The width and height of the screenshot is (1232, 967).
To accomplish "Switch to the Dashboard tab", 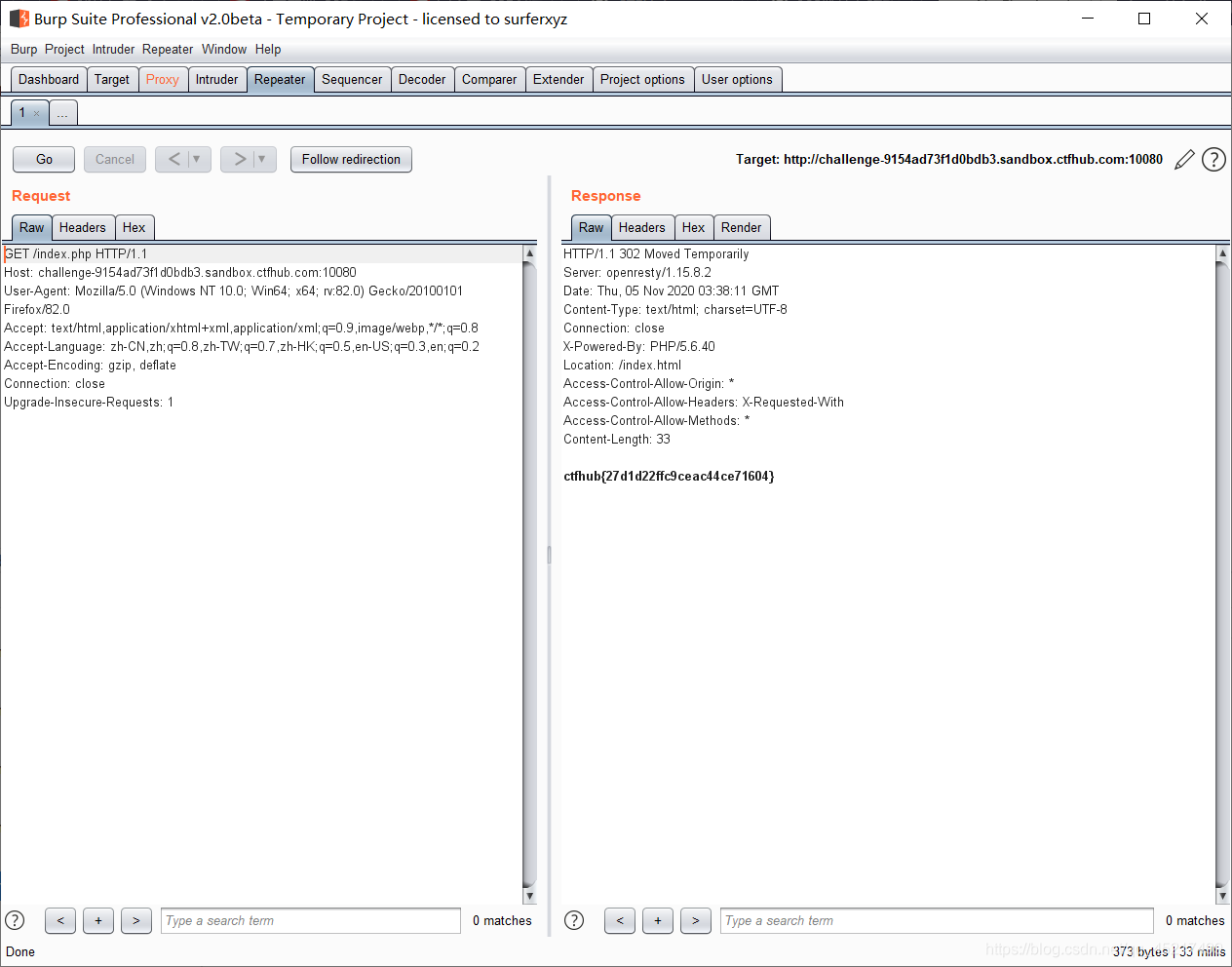I will click(49, 80).
